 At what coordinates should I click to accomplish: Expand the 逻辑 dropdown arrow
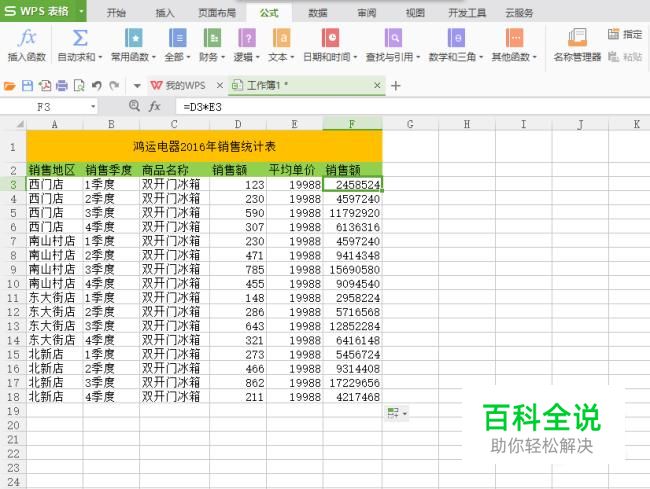[257, 57]
